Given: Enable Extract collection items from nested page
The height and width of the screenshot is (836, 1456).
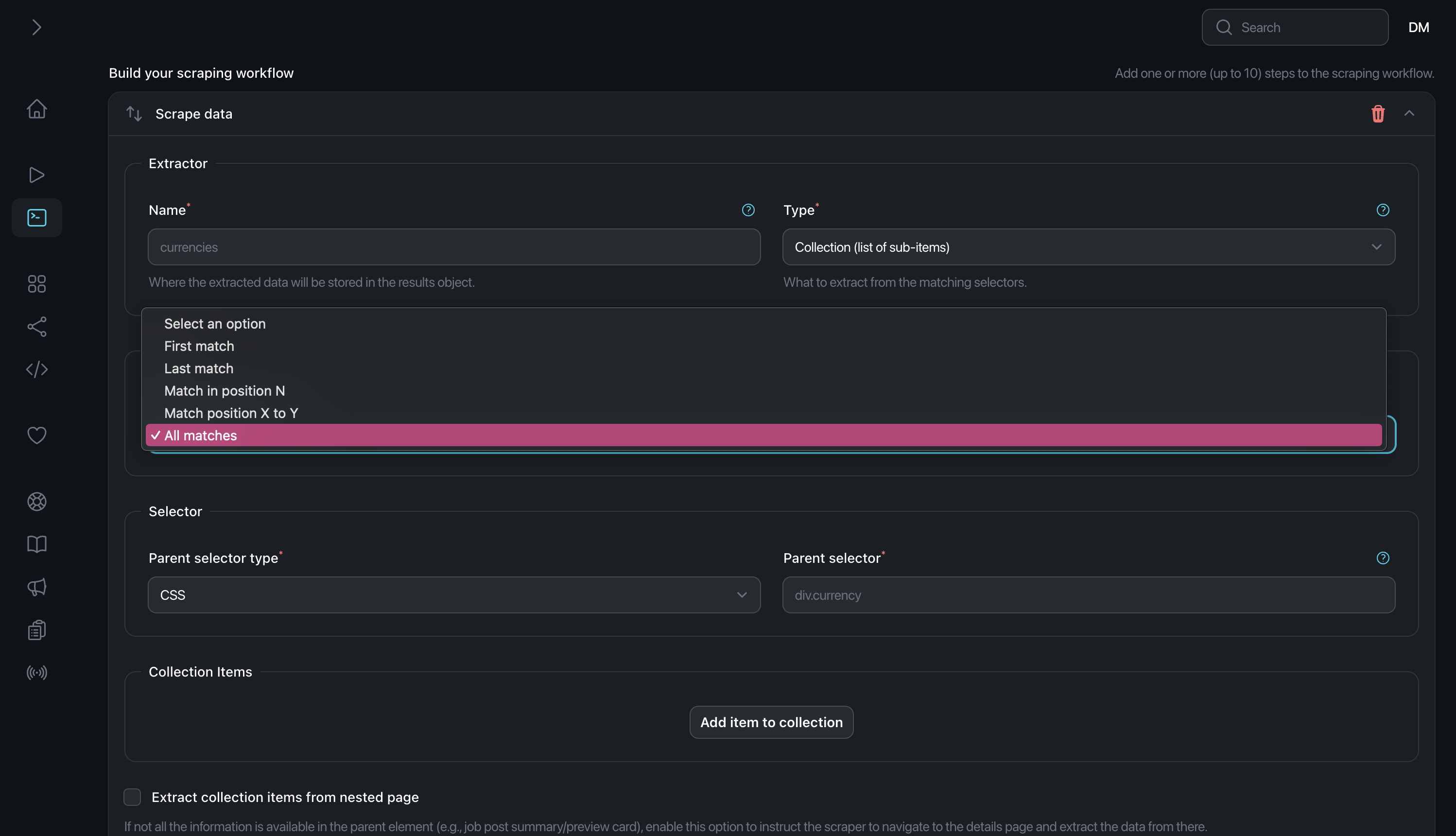Looking at the screenshot, I should point(132,797).
